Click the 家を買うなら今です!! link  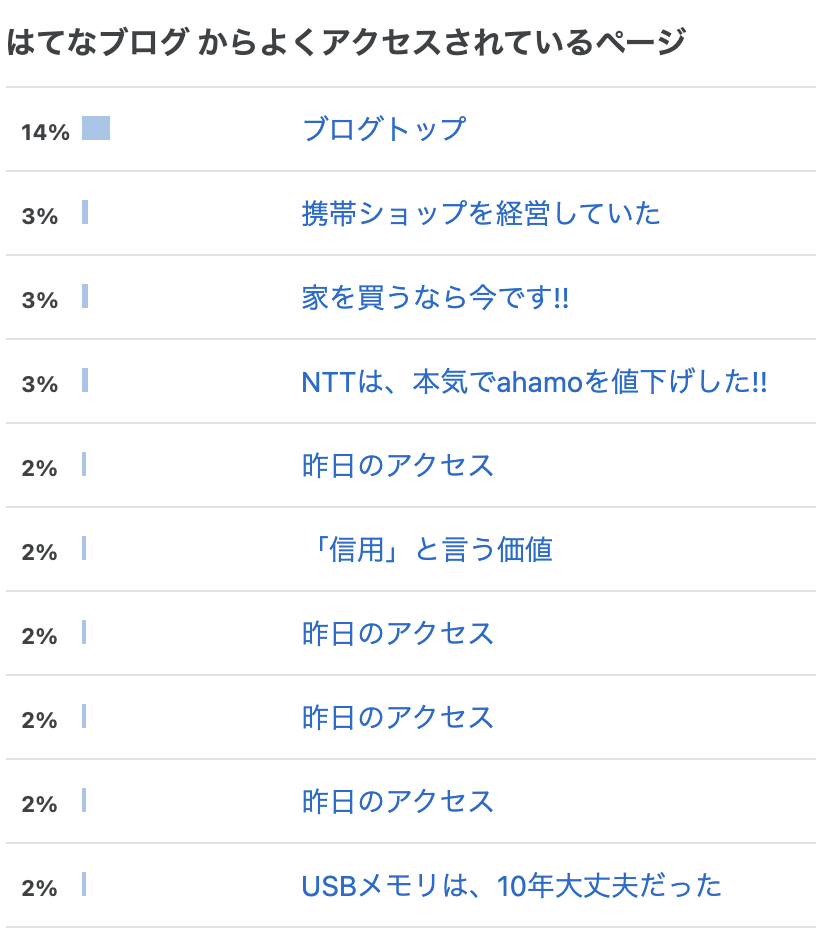coord(435,298)
